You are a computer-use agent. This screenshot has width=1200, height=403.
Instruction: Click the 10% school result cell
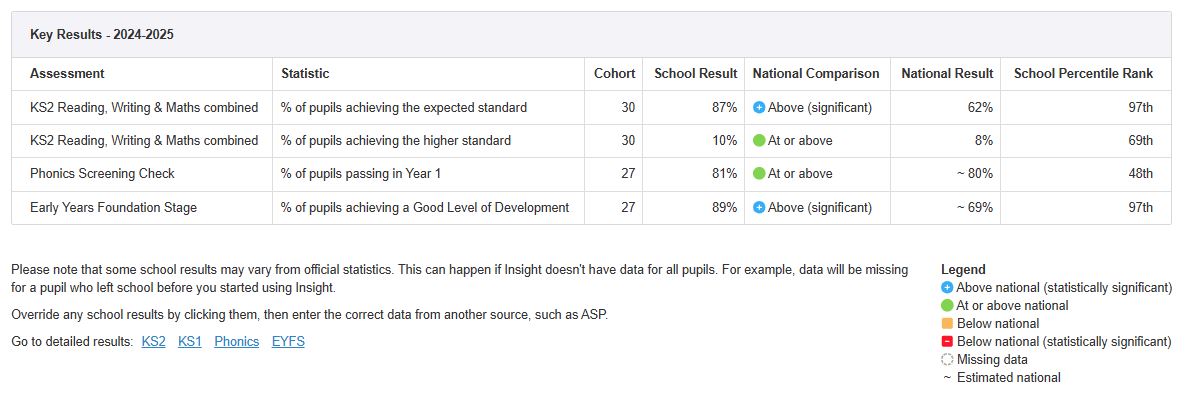click(724, 141)
